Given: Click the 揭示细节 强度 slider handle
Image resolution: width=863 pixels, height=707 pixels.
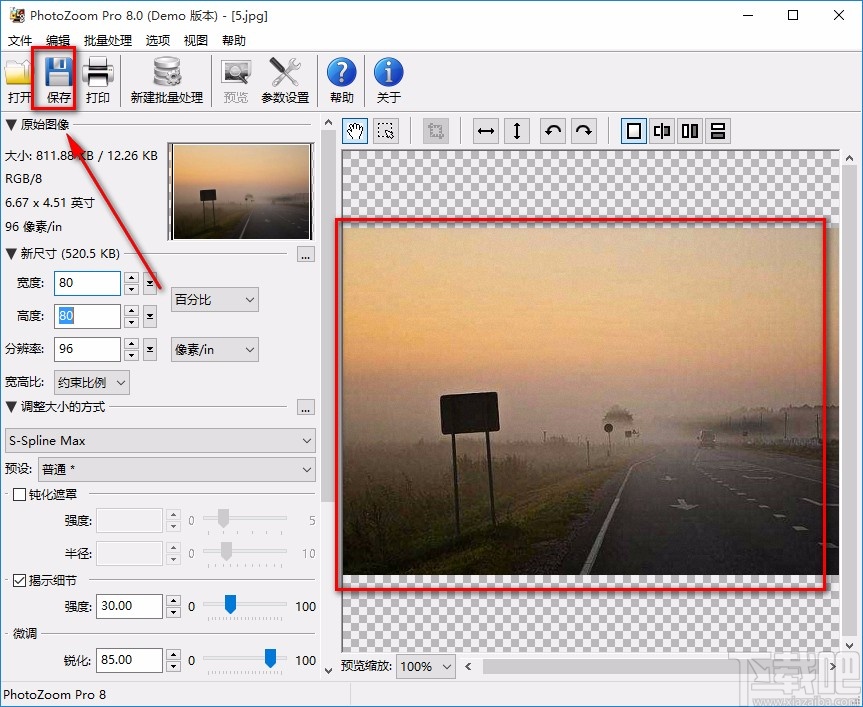Looking at the screenshot, I should click(x=231, y=604).
